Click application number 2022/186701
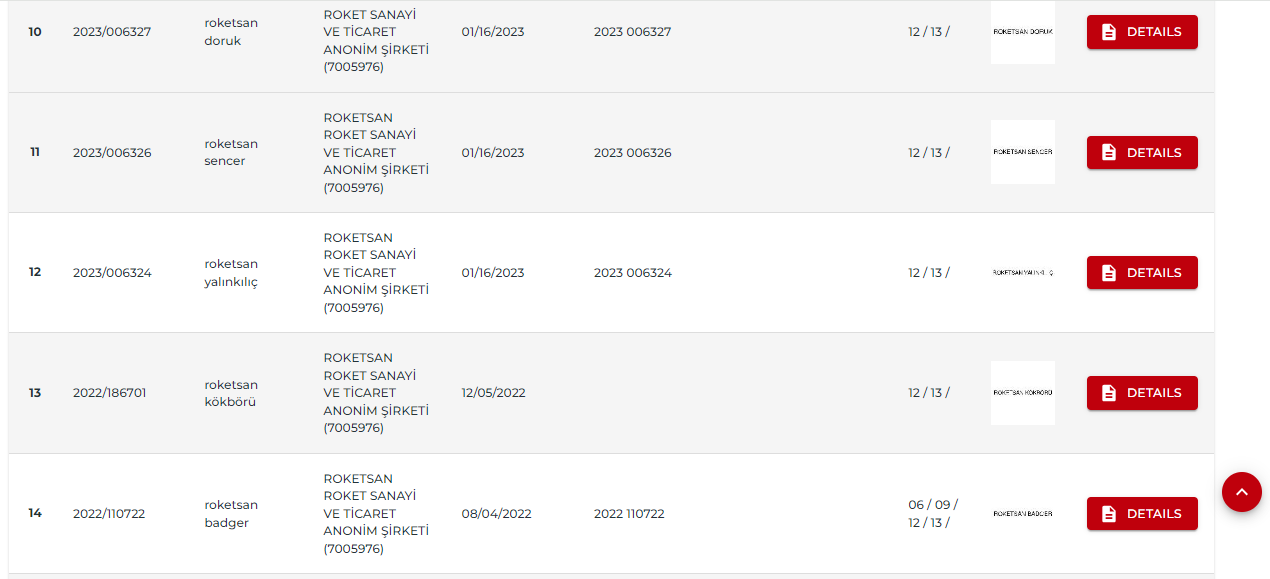Image resolution: width=1270 pixels, height=579 pixels. [109, 393]
